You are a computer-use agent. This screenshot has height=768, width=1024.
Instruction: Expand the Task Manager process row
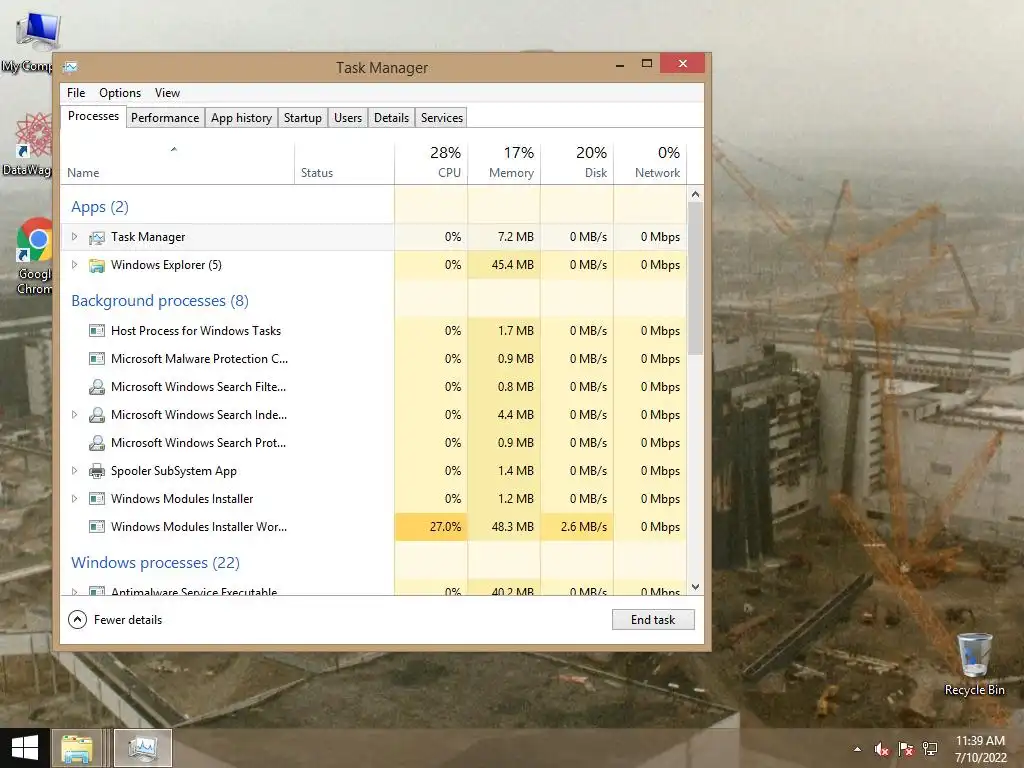click(x=74, y=236)
